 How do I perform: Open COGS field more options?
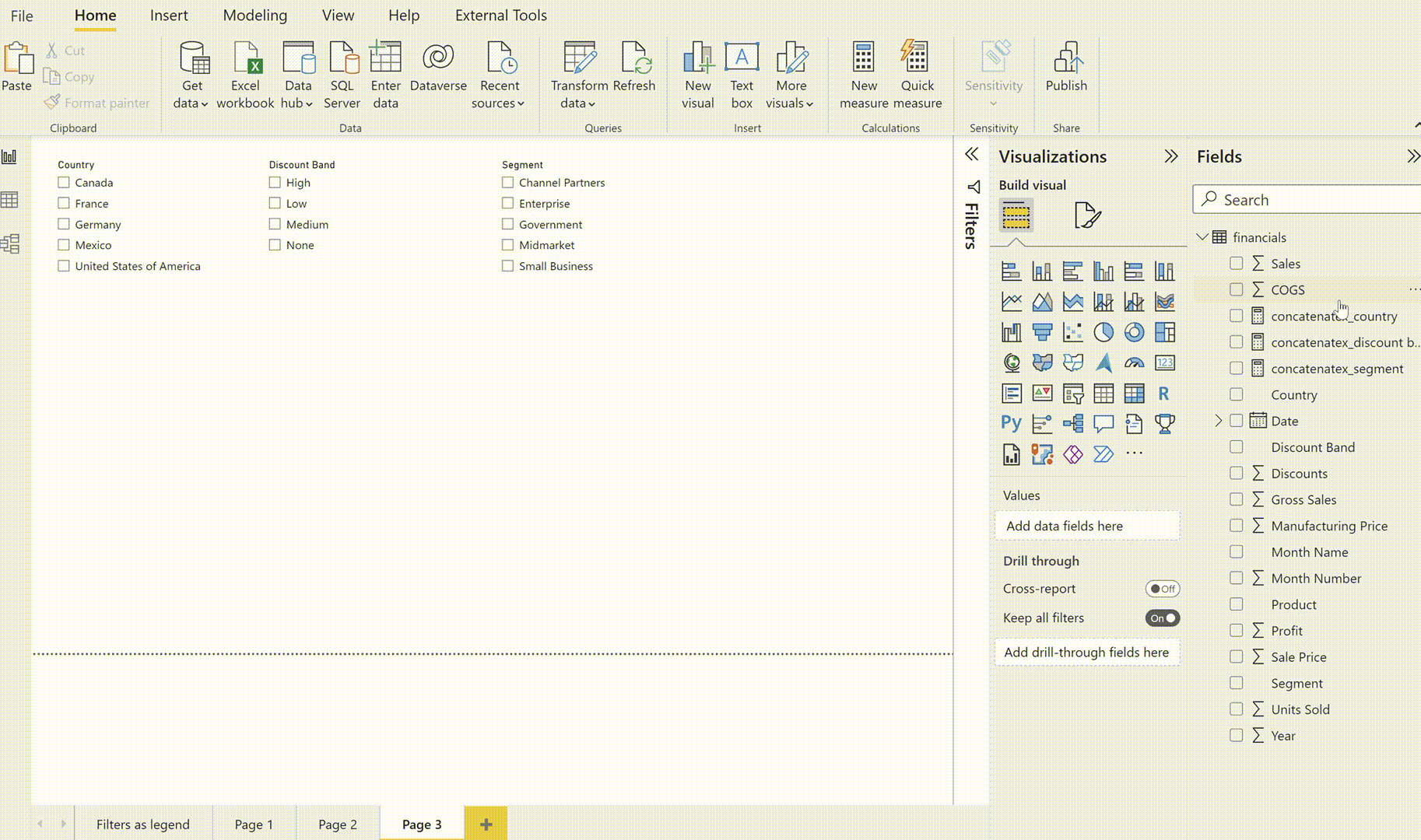click(1414, 289)
